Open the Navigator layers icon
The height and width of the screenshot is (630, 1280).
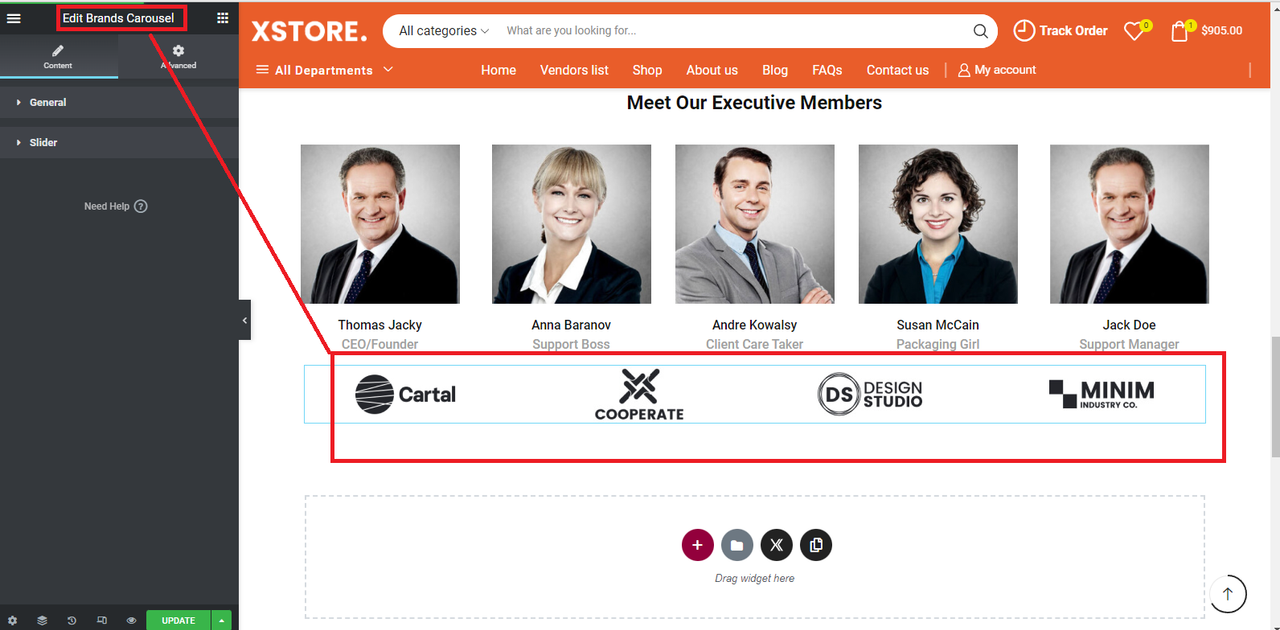pos(42,620)
